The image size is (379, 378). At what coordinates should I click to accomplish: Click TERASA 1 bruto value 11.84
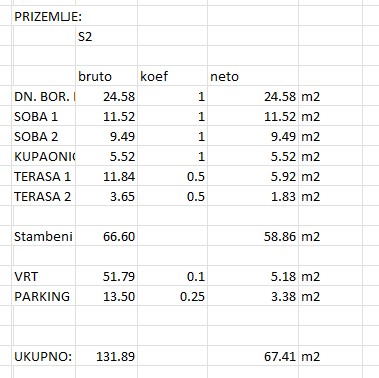pos(106,176)
